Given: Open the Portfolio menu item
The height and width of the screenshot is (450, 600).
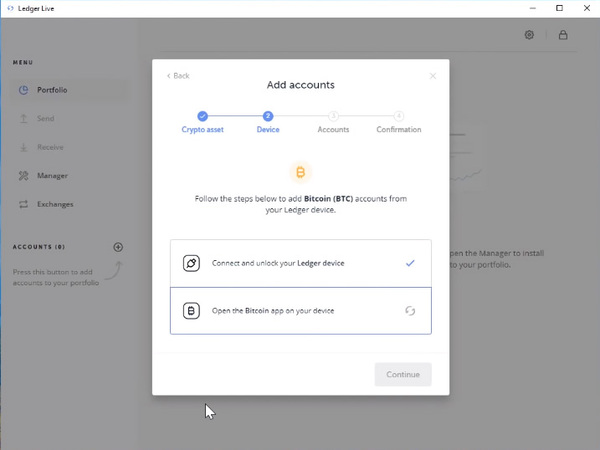Looking at the screenshot, I should (69, 90).
